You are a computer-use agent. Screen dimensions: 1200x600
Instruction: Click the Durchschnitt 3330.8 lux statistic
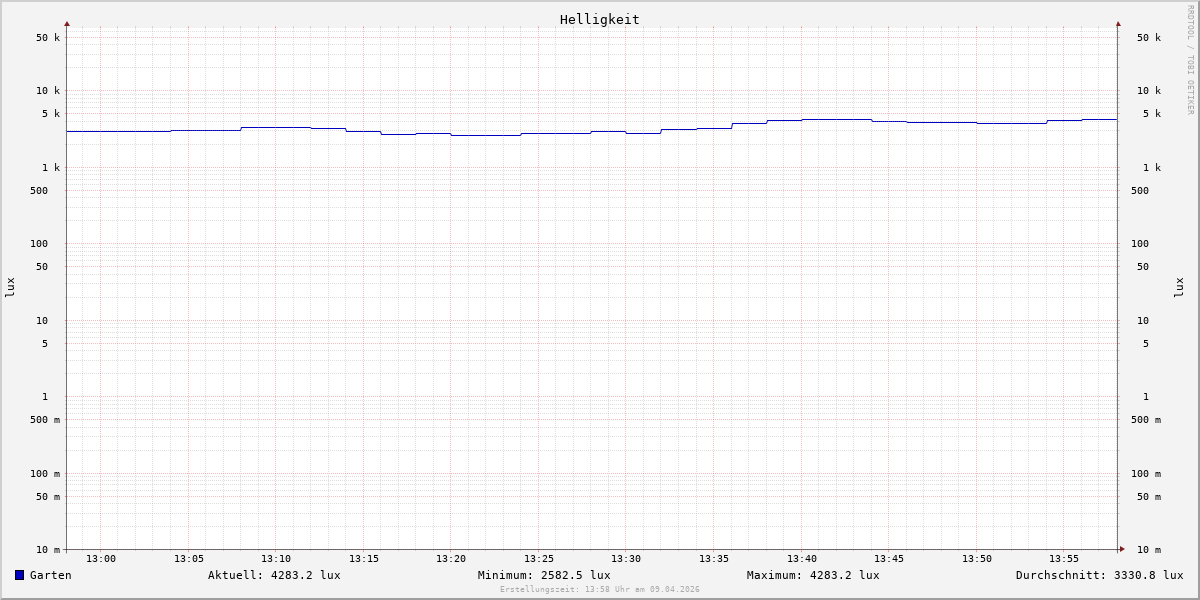pos(1099,575)
